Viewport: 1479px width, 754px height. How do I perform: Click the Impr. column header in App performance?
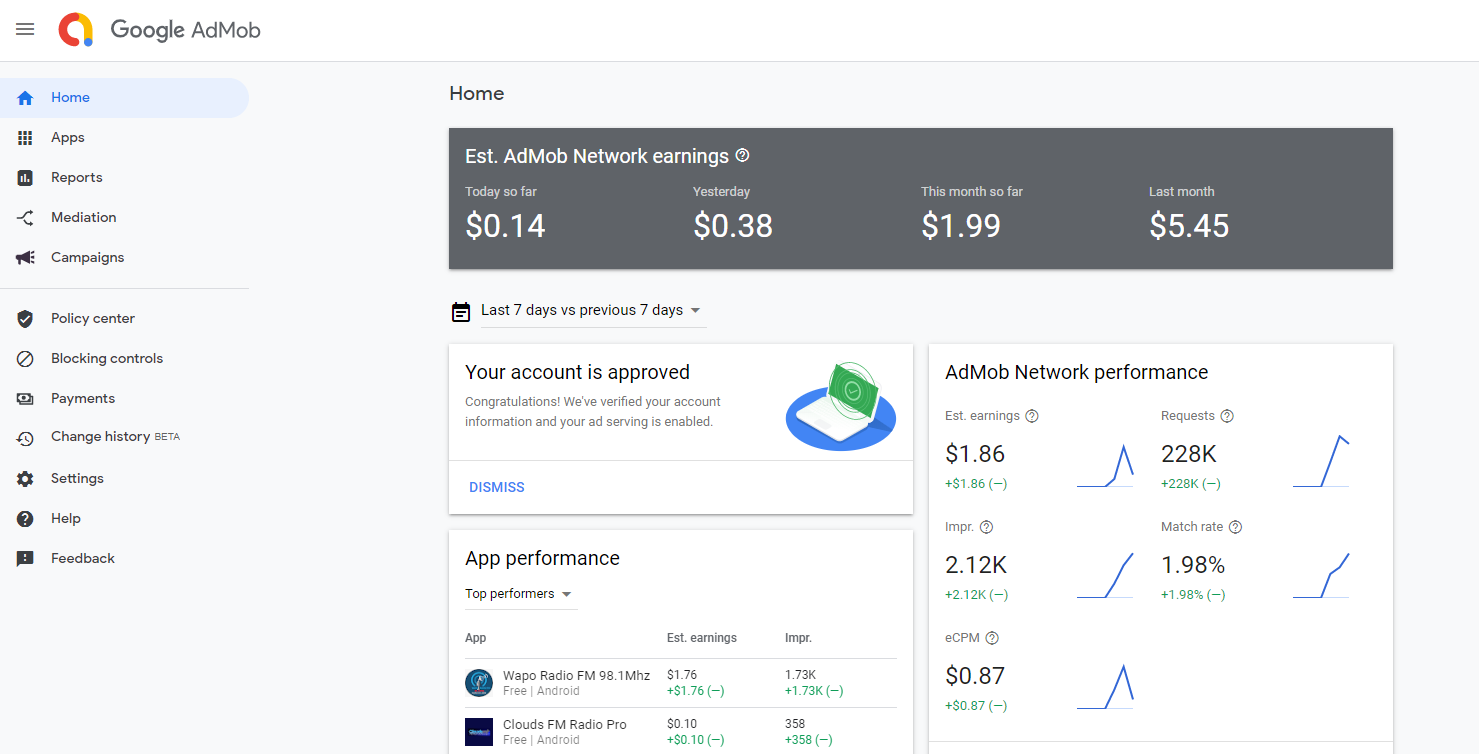pyautogui.click(x=798, y=638)
